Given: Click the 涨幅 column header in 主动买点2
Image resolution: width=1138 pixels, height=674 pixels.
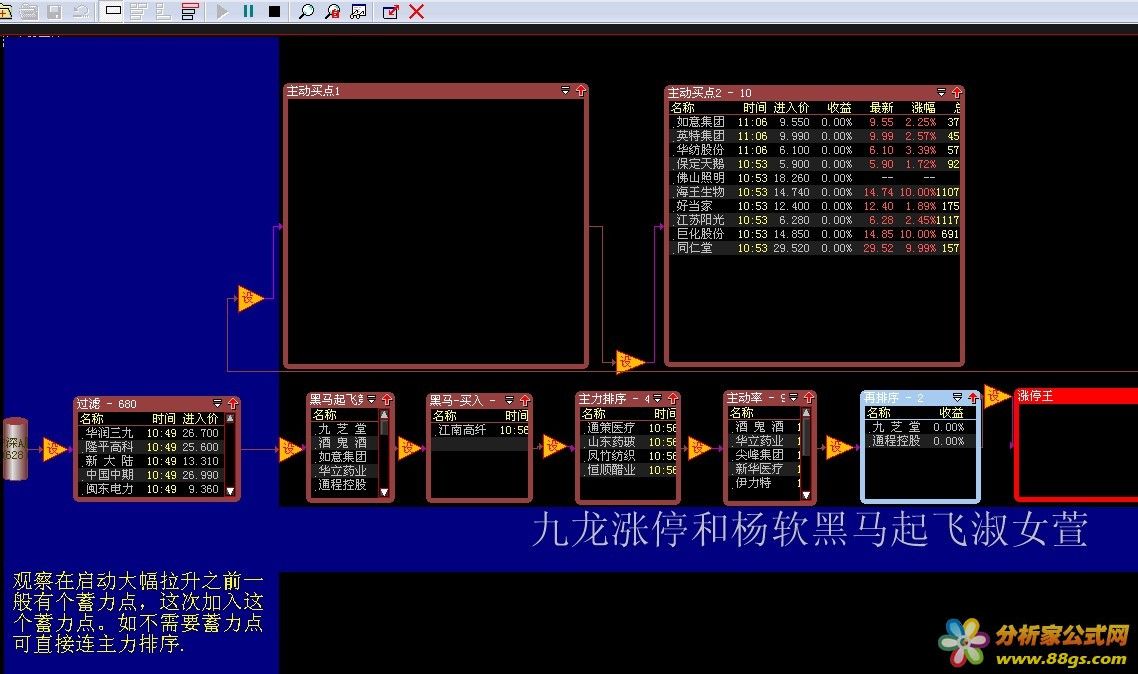Looking at the screenshot, I should pyautogui.click(x=922, y=107).
